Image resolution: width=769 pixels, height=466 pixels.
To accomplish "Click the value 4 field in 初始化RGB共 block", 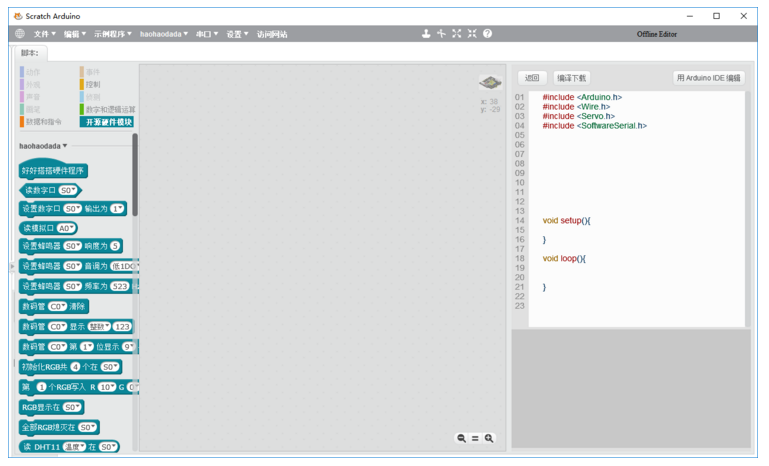I will (76, 366).
